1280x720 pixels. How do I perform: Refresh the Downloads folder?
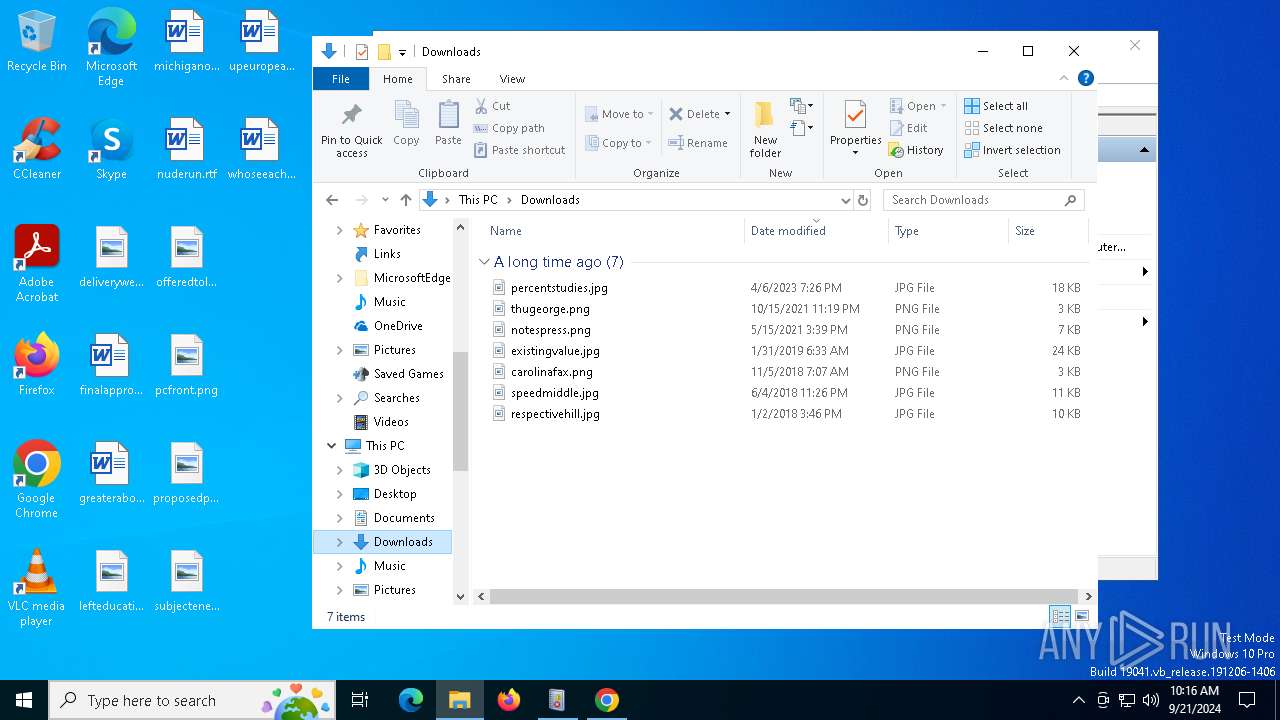pos(863,200)
